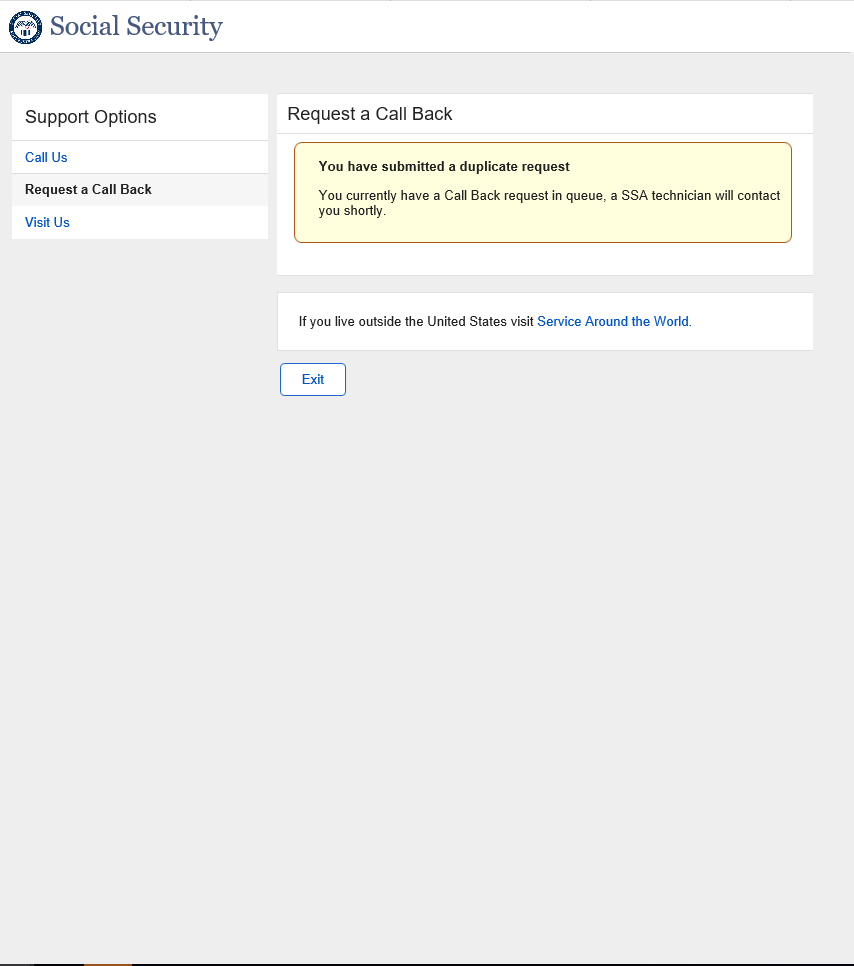Open the Visit Us support option
This screenshot has height=966, width=854.
pos(47,222)
